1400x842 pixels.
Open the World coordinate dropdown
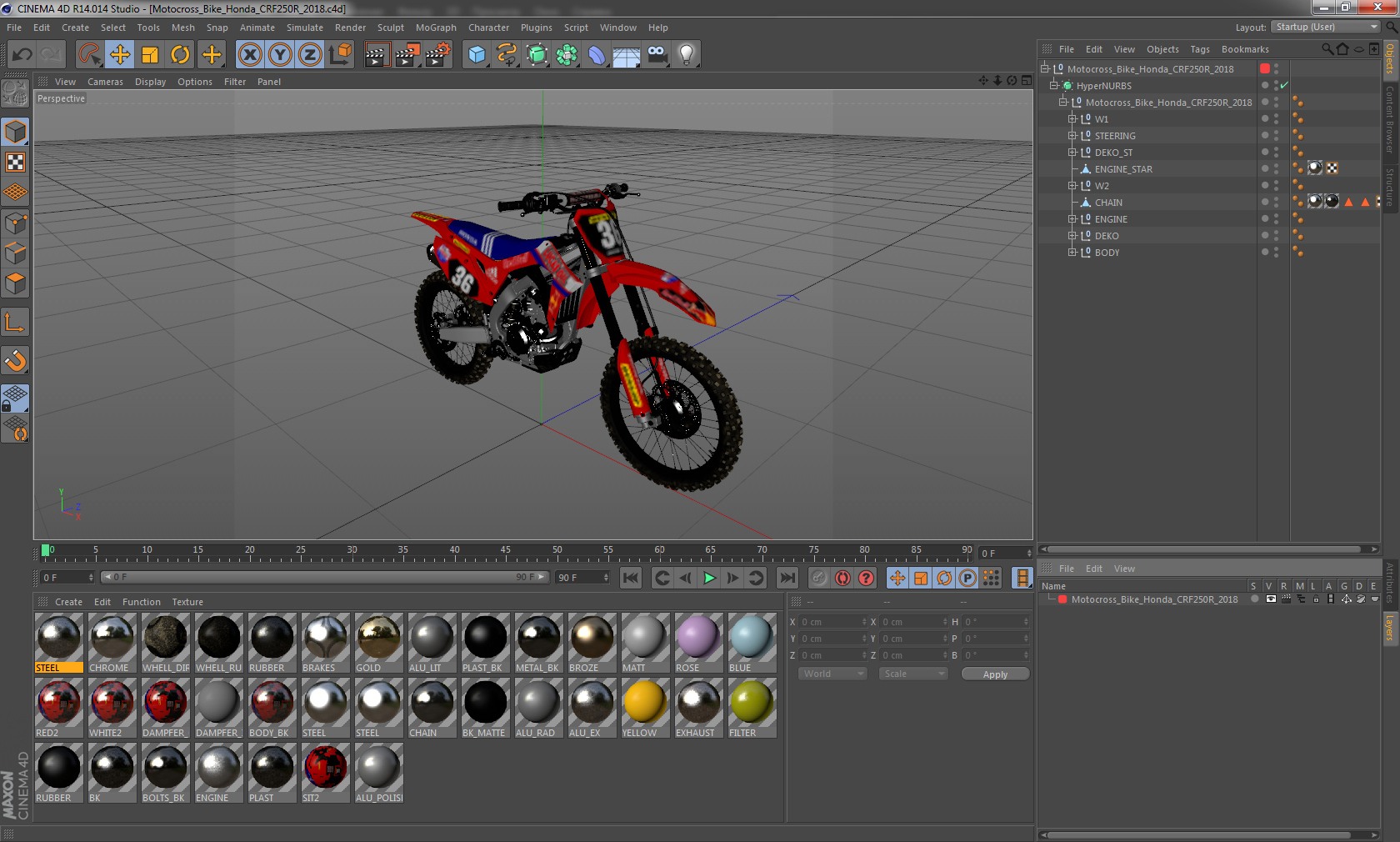click(x=832, y=674)
